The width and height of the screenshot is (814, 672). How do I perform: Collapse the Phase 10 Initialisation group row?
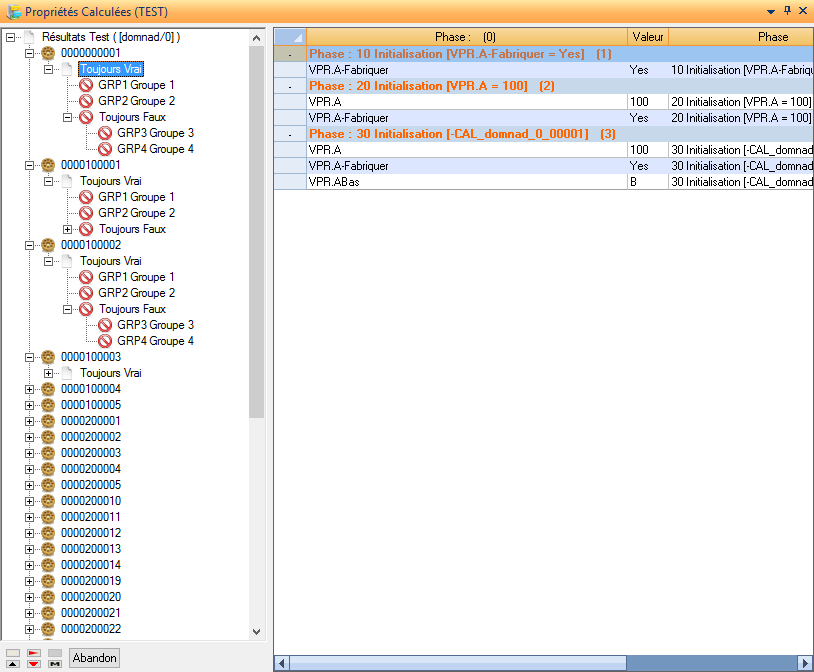[290, 54]
